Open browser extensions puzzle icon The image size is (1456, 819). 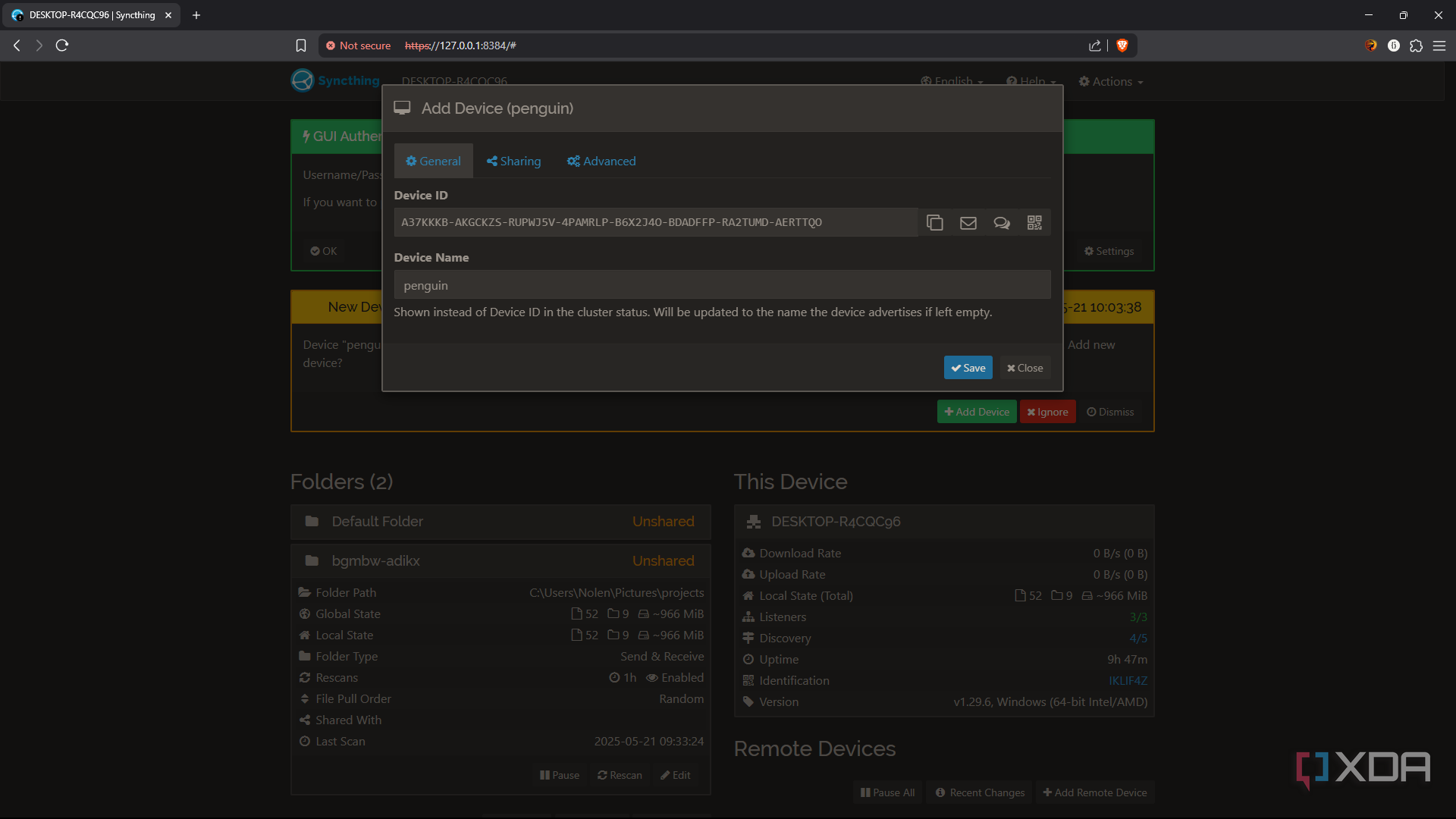click(x=1416, y=45)
